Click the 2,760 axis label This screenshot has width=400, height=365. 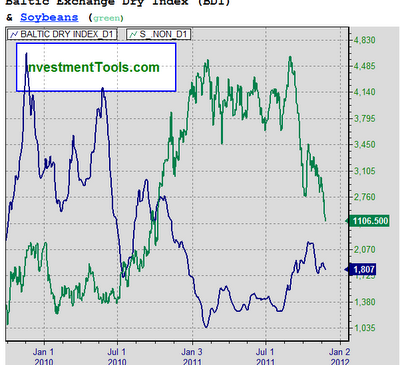point(365,197)
